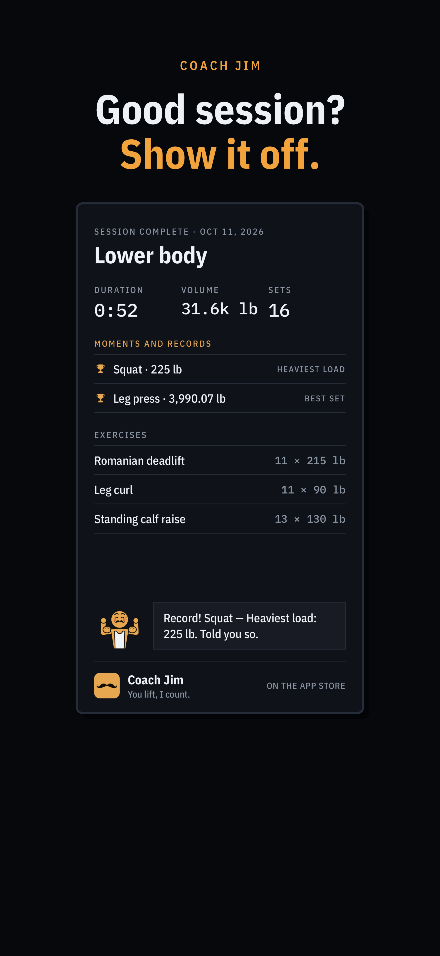Select the Romanian deadlift exercise row
440x956 pixels.
(220, 460)
